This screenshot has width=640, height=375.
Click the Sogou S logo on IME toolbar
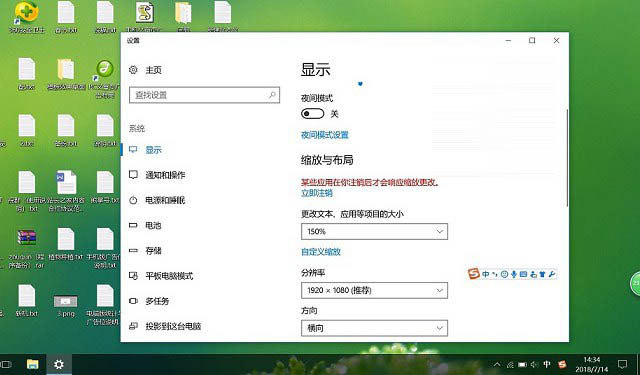pyautogui.click(x=473, y=273)
